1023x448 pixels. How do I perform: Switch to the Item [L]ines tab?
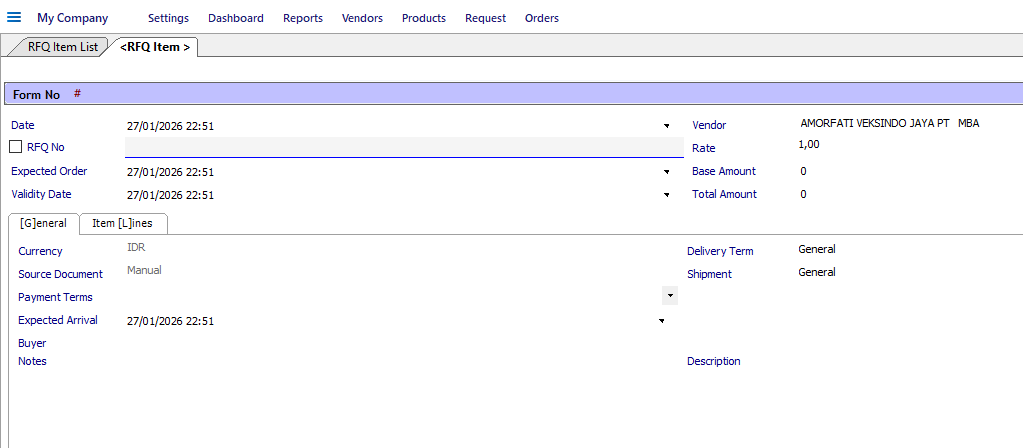tap(123, 223)
